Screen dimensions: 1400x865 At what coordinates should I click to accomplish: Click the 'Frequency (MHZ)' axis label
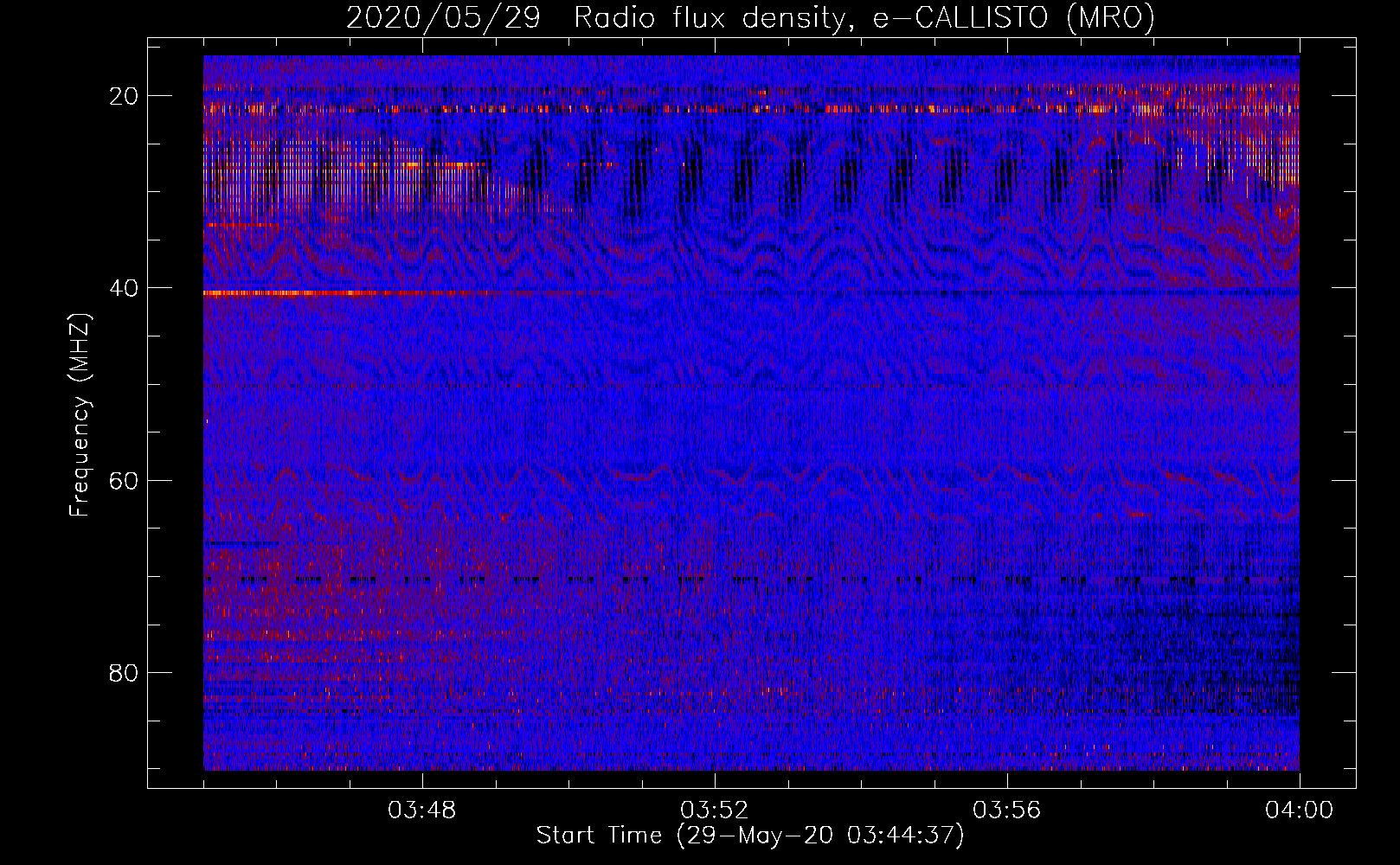click(80, 415)
